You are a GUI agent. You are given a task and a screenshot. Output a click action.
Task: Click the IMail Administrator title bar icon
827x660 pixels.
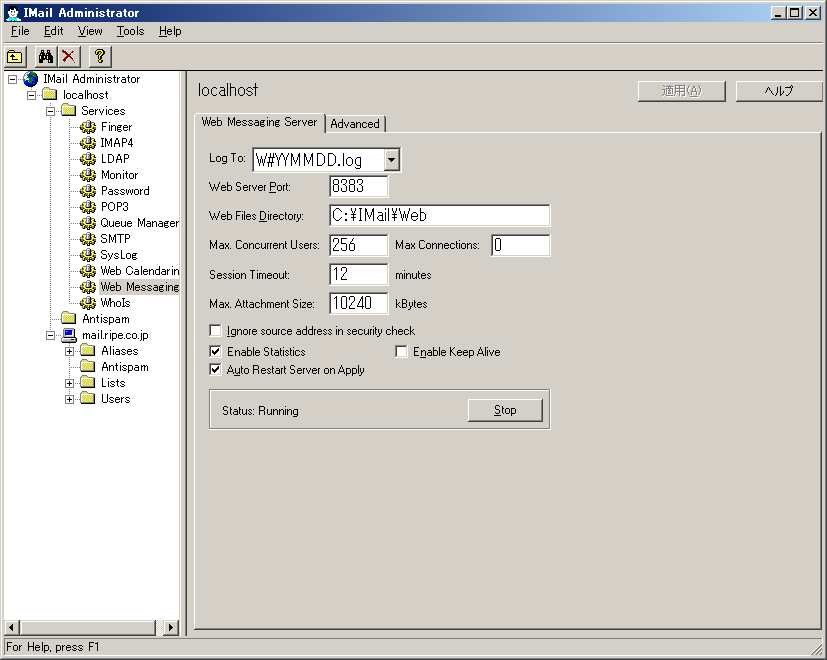click(x=13, y=13)
